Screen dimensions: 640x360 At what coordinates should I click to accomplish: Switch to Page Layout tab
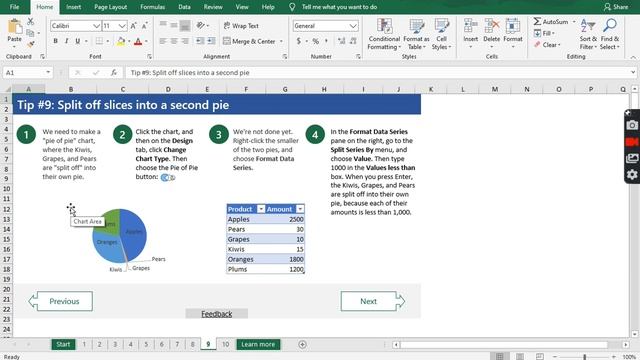111,7
